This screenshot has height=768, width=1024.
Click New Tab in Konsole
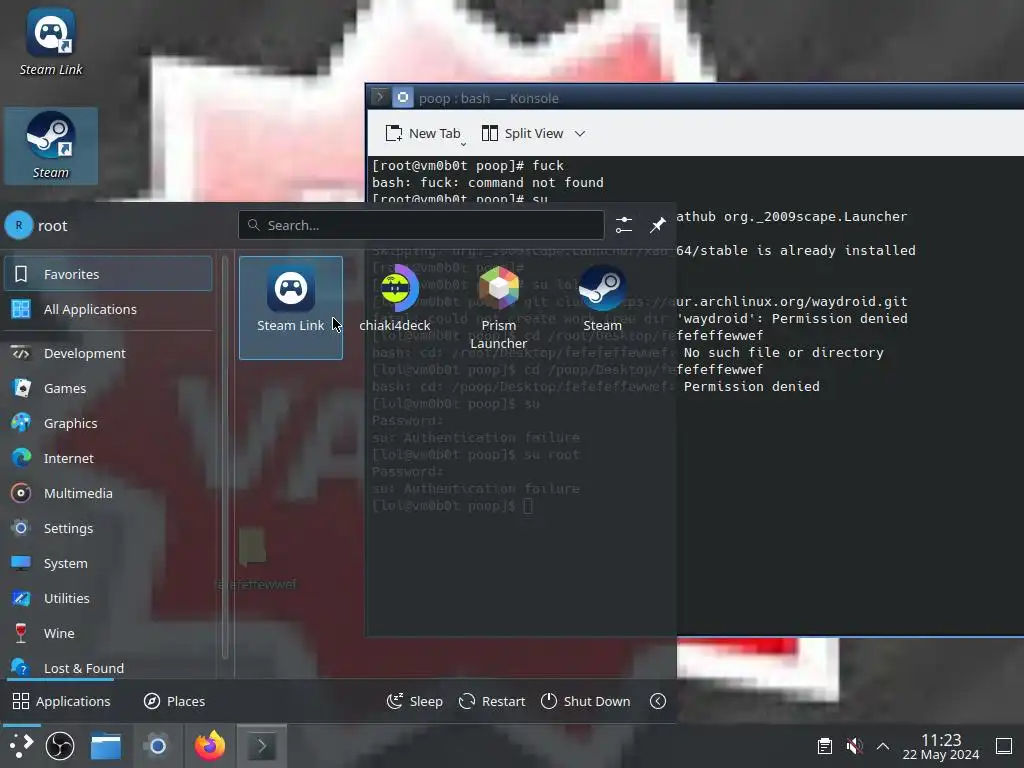[422, 133]
